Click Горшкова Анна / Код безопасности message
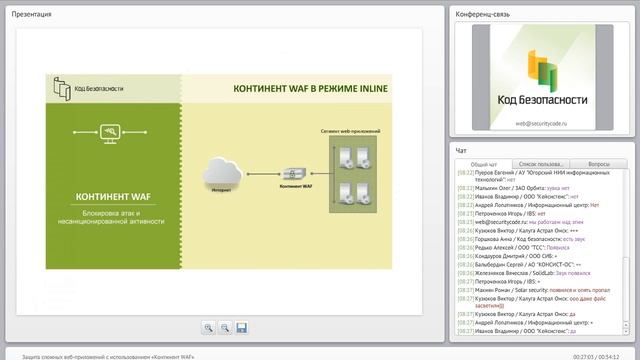This screenshot has height=360, width=640. (521, 239)
